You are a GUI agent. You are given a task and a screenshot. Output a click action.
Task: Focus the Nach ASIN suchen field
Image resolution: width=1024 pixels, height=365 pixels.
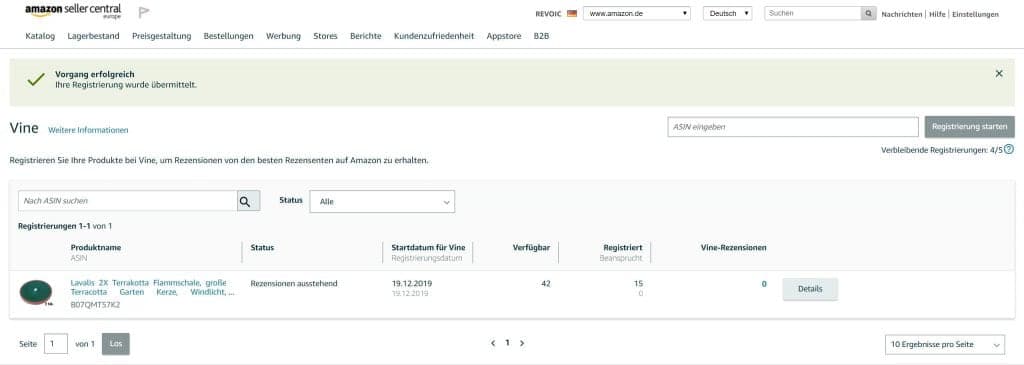127,201
